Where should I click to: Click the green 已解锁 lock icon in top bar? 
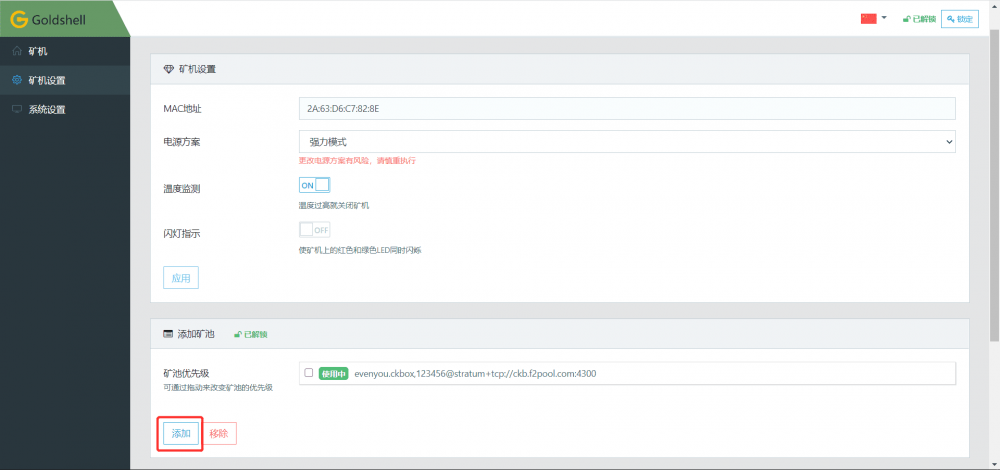pos(906,19)
